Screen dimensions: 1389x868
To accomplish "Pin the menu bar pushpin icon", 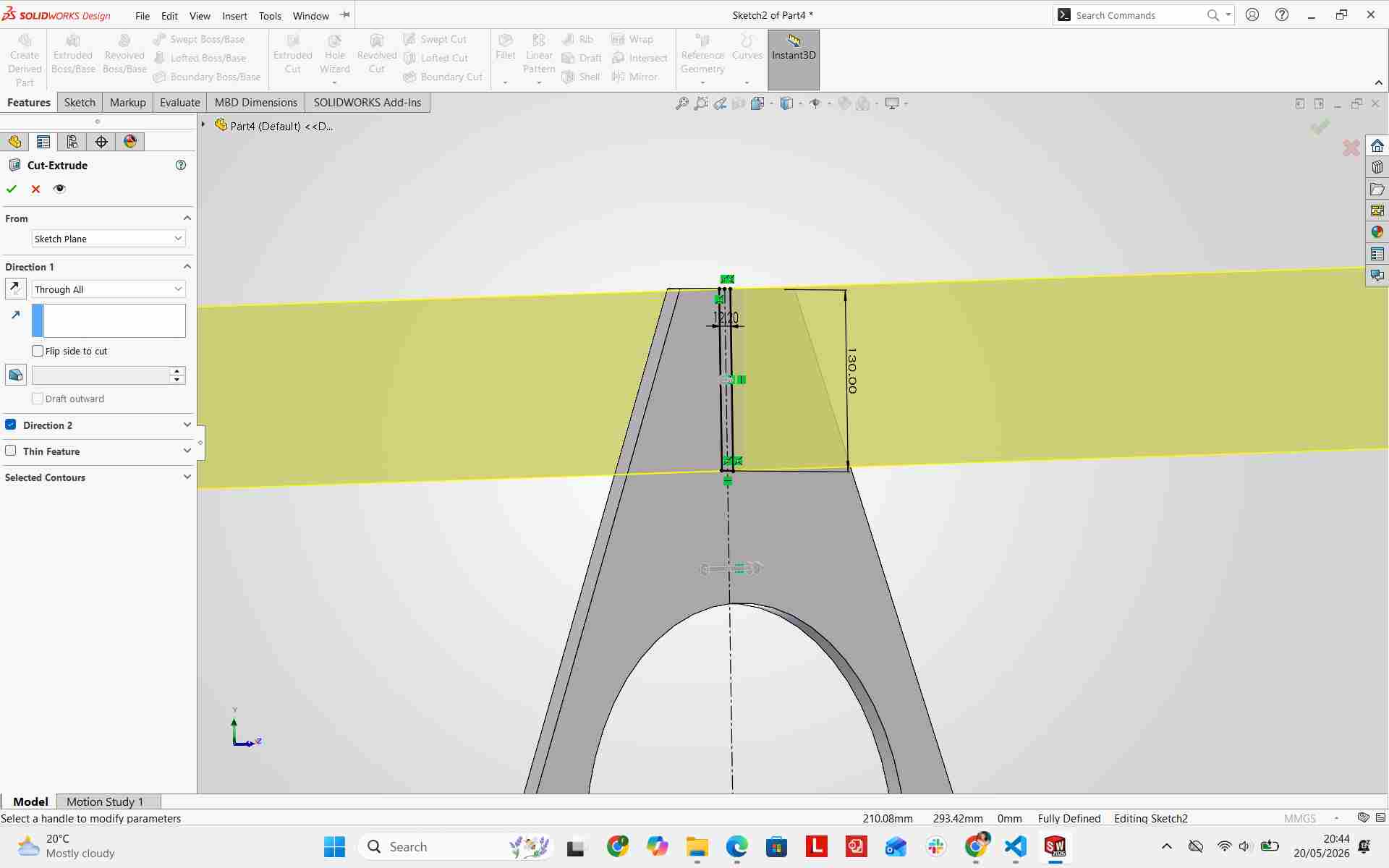I will 345,14.
